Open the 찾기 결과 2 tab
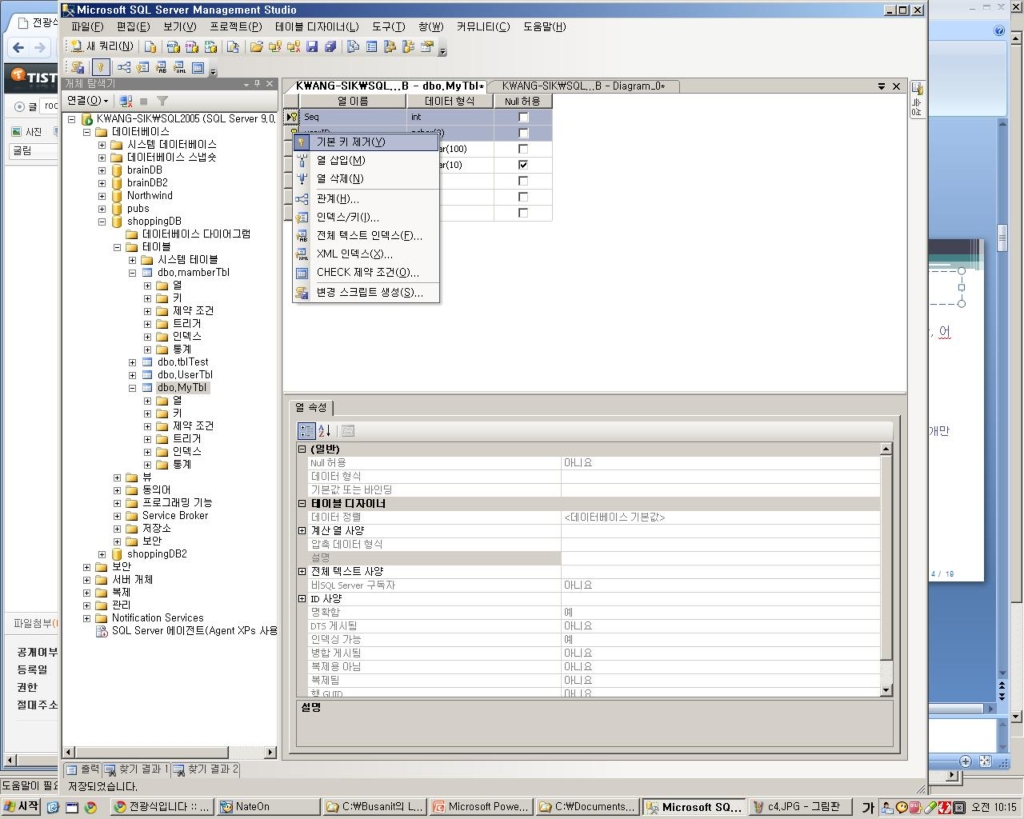This screenshot has width=1024, height=819. [x=206, y=769]
